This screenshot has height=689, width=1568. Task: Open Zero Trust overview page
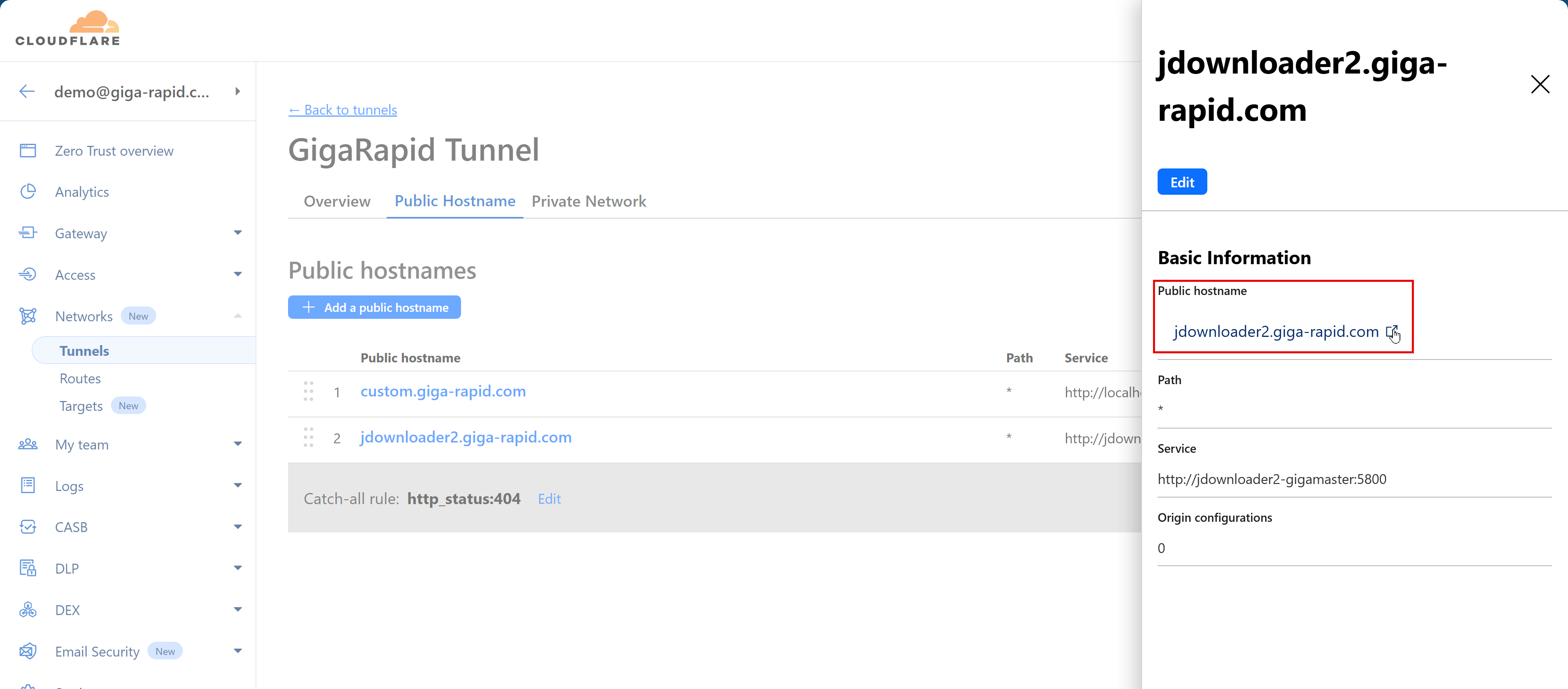click(114, 151)
